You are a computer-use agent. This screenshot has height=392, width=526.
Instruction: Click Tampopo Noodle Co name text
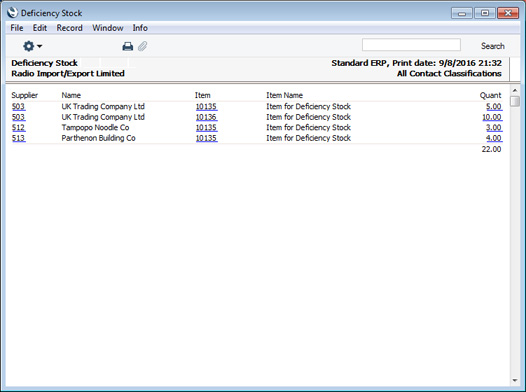(x=95, y=127)
